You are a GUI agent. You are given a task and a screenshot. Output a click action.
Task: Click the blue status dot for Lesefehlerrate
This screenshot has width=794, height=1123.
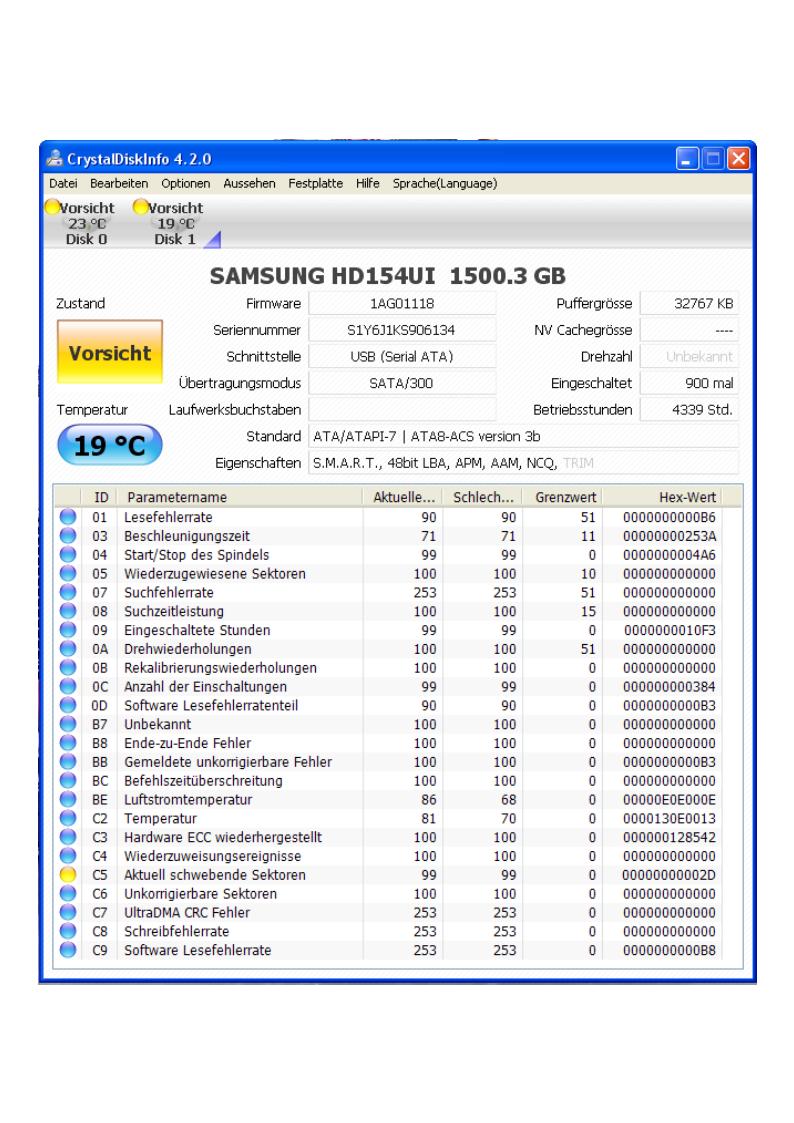[x=68, y=516]
